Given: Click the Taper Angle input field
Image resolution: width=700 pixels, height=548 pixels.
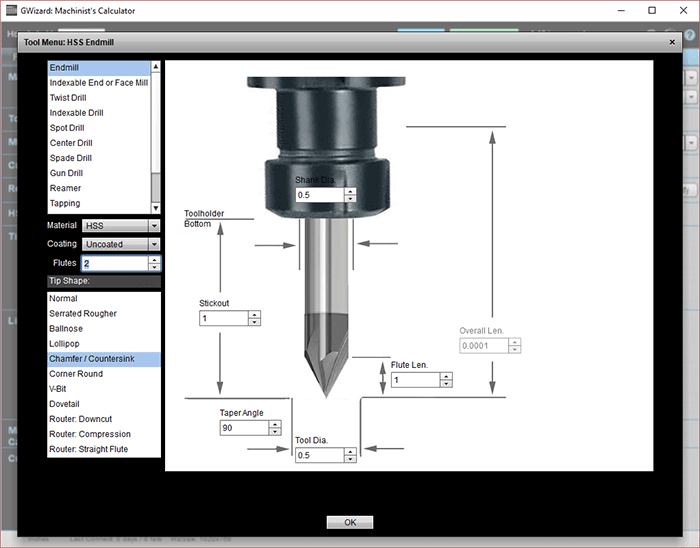Looking at the screenshot, I should (x=242, y=428).
